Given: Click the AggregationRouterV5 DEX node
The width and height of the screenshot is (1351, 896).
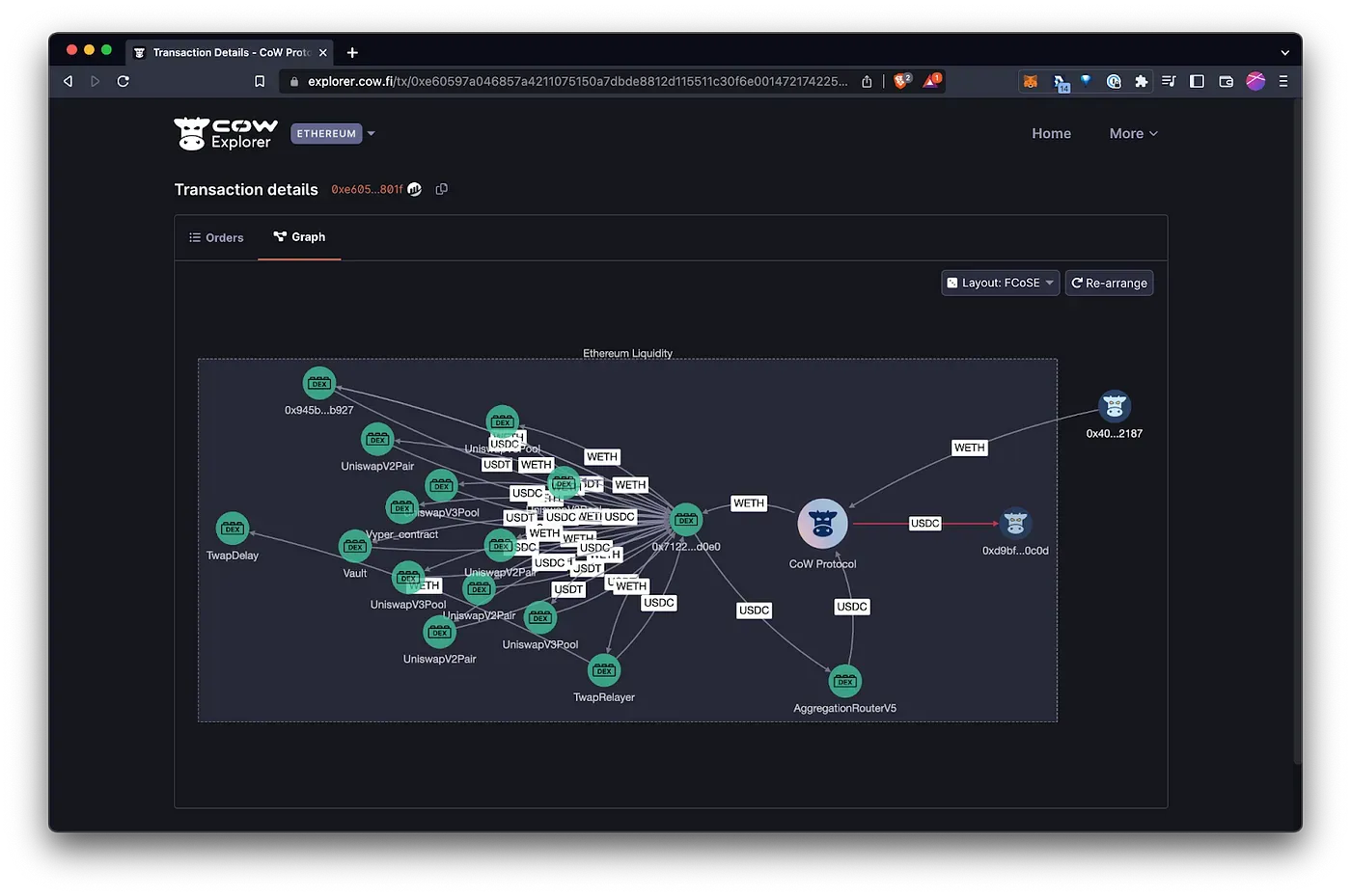Looking at the screenshot, I should pyautogui.click(x=845, y=680).
